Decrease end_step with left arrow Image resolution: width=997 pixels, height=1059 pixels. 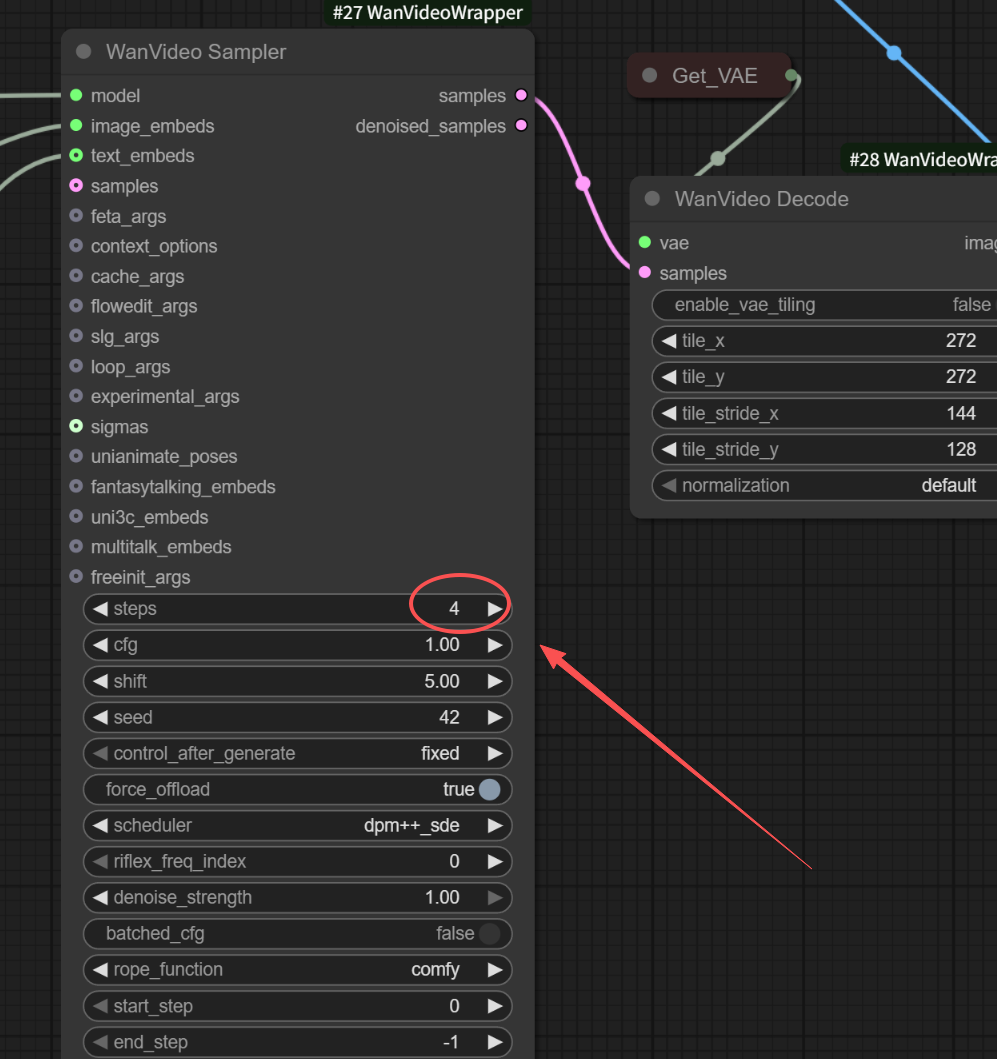click(100, 1042)
